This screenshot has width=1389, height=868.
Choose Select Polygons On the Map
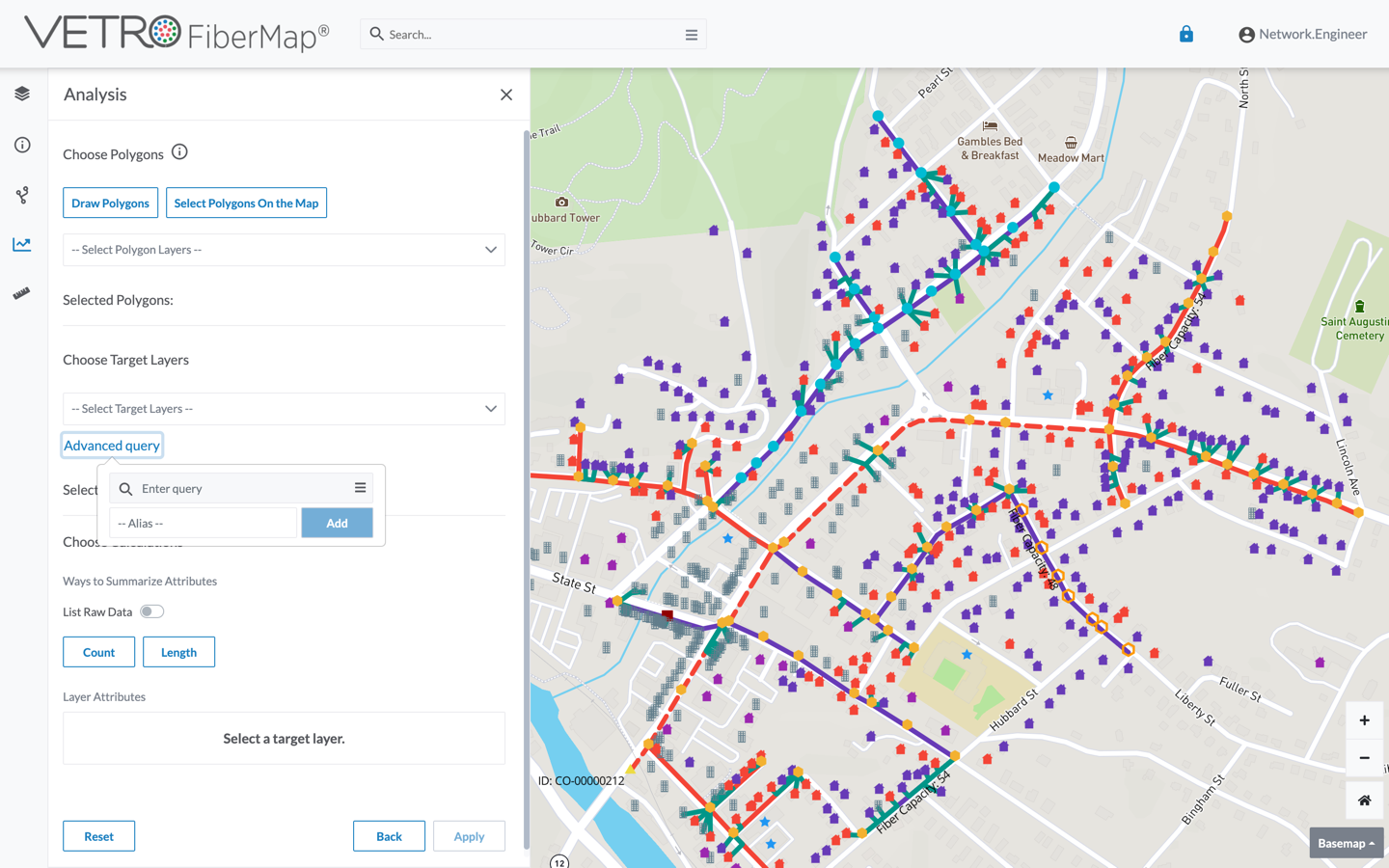click(x=246, y=203)
